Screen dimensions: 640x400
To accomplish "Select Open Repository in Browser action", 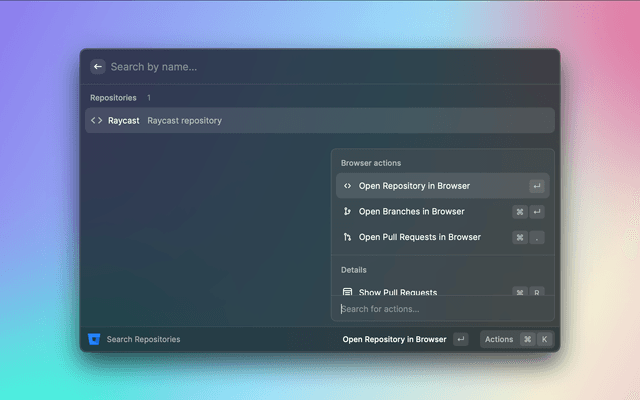I will tap(414, 186).
